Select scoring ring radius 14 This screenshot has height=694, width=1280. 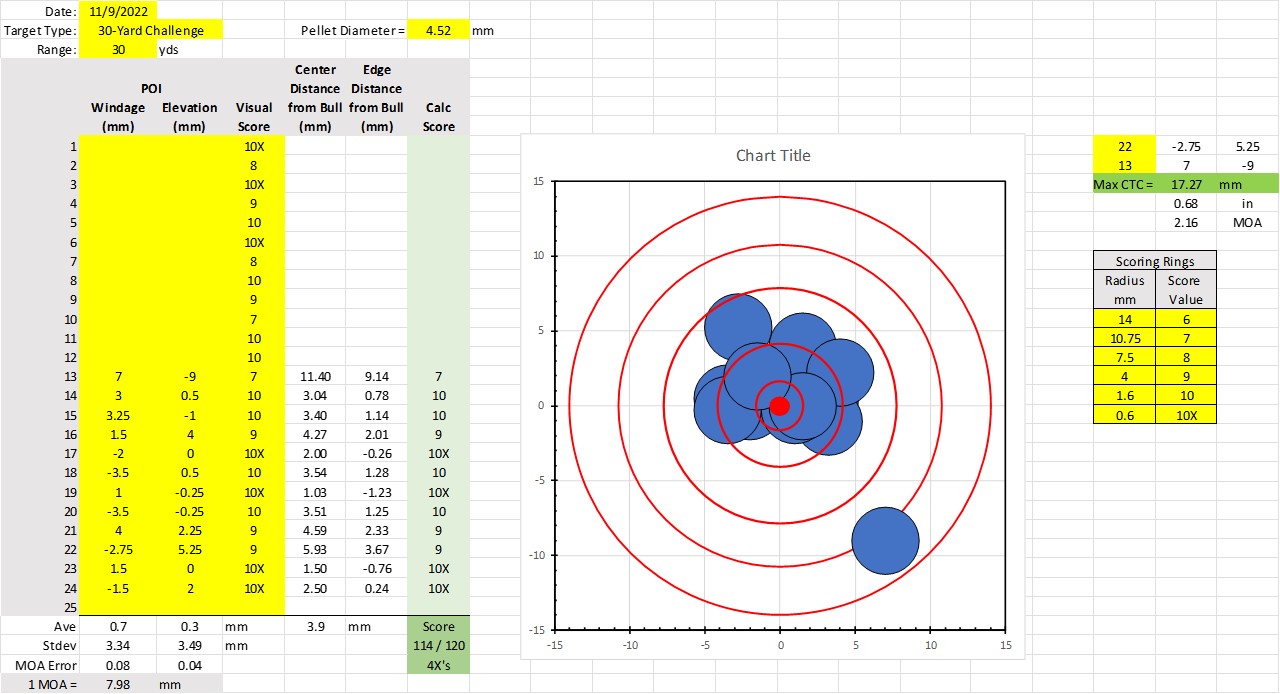1124,319
